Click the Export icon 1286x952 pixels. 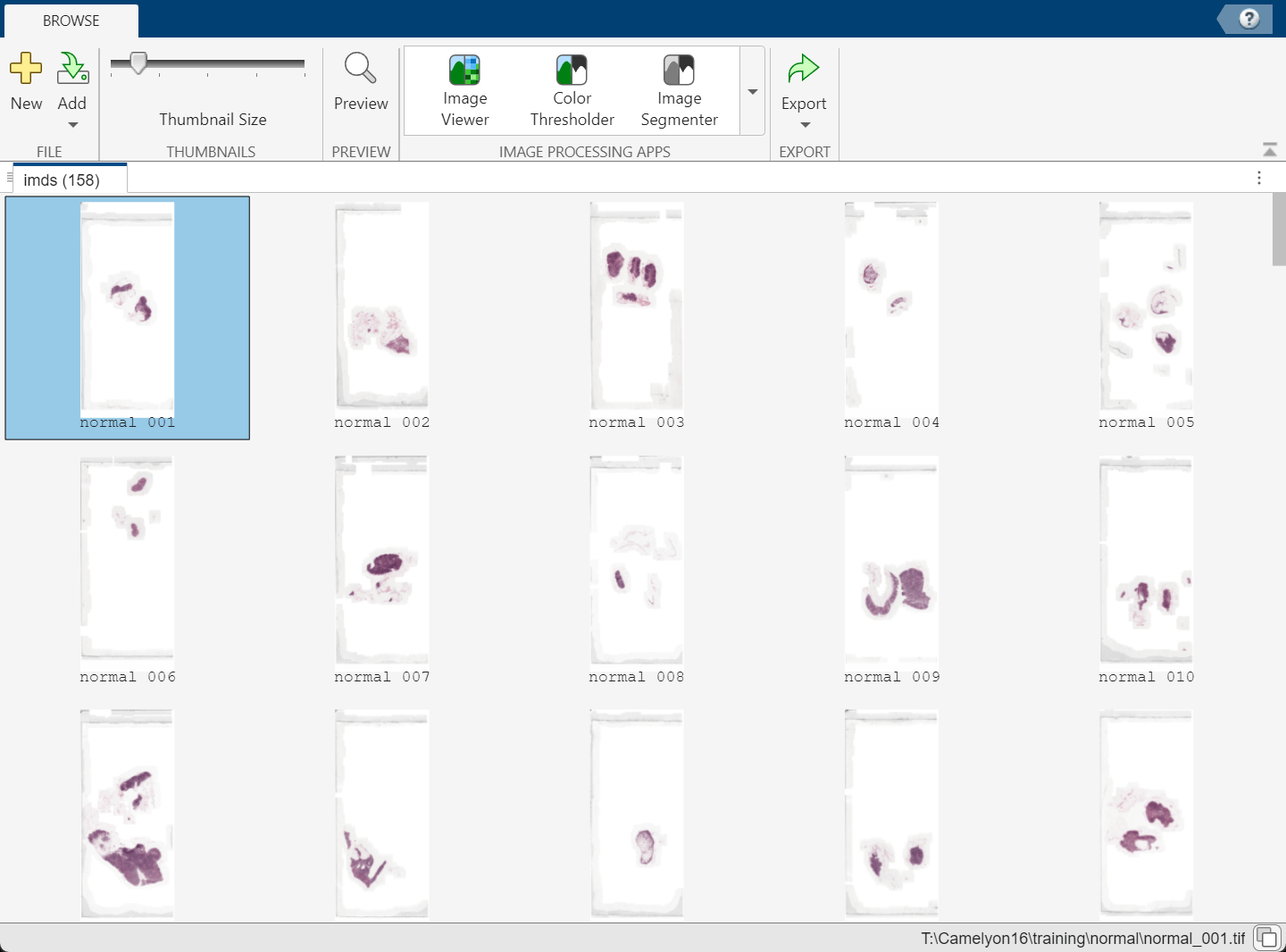coord(803,67)
